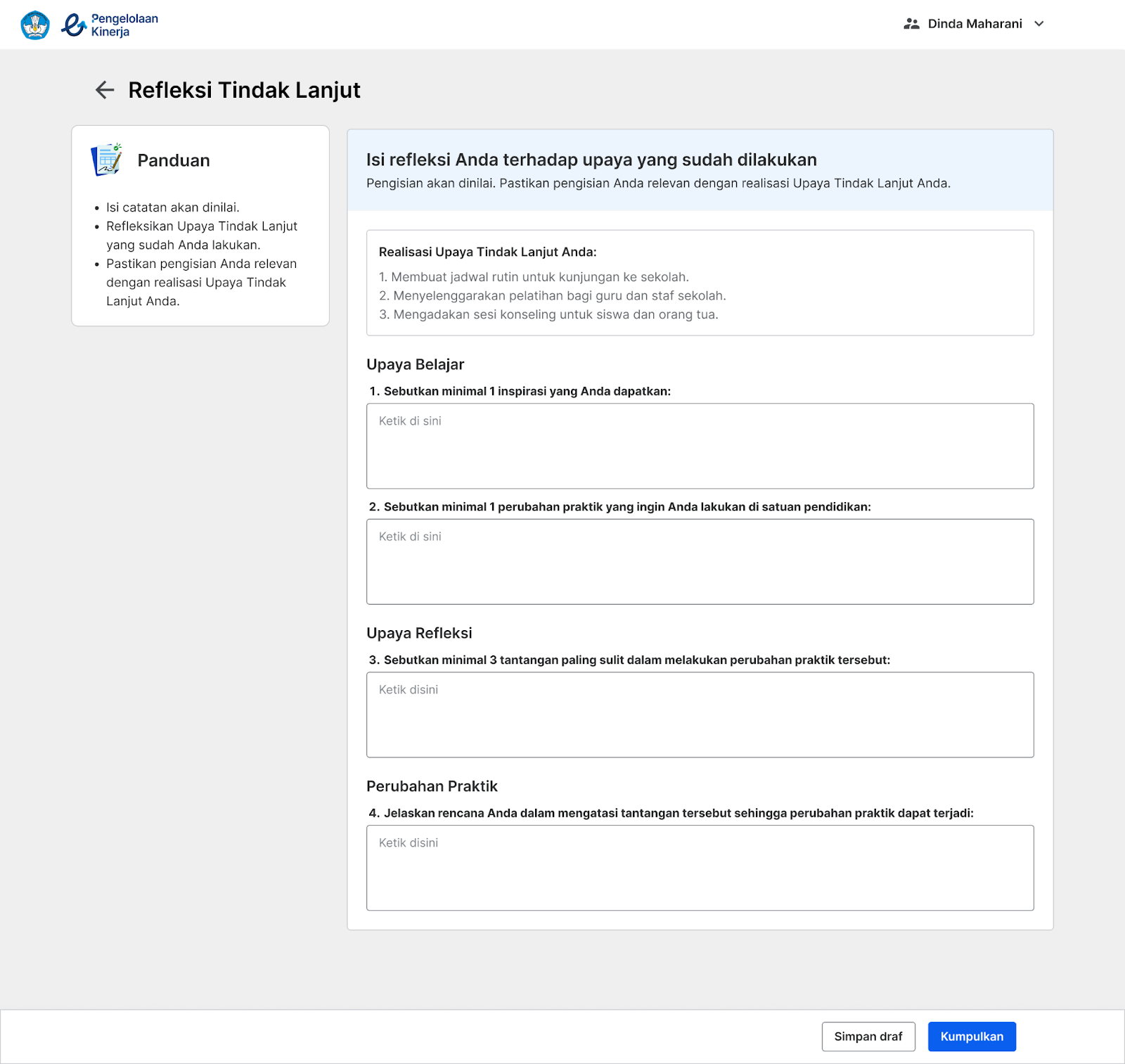Select 'Refleksikan Upaya Tindak Lanjut' guideline

[202, 236]
